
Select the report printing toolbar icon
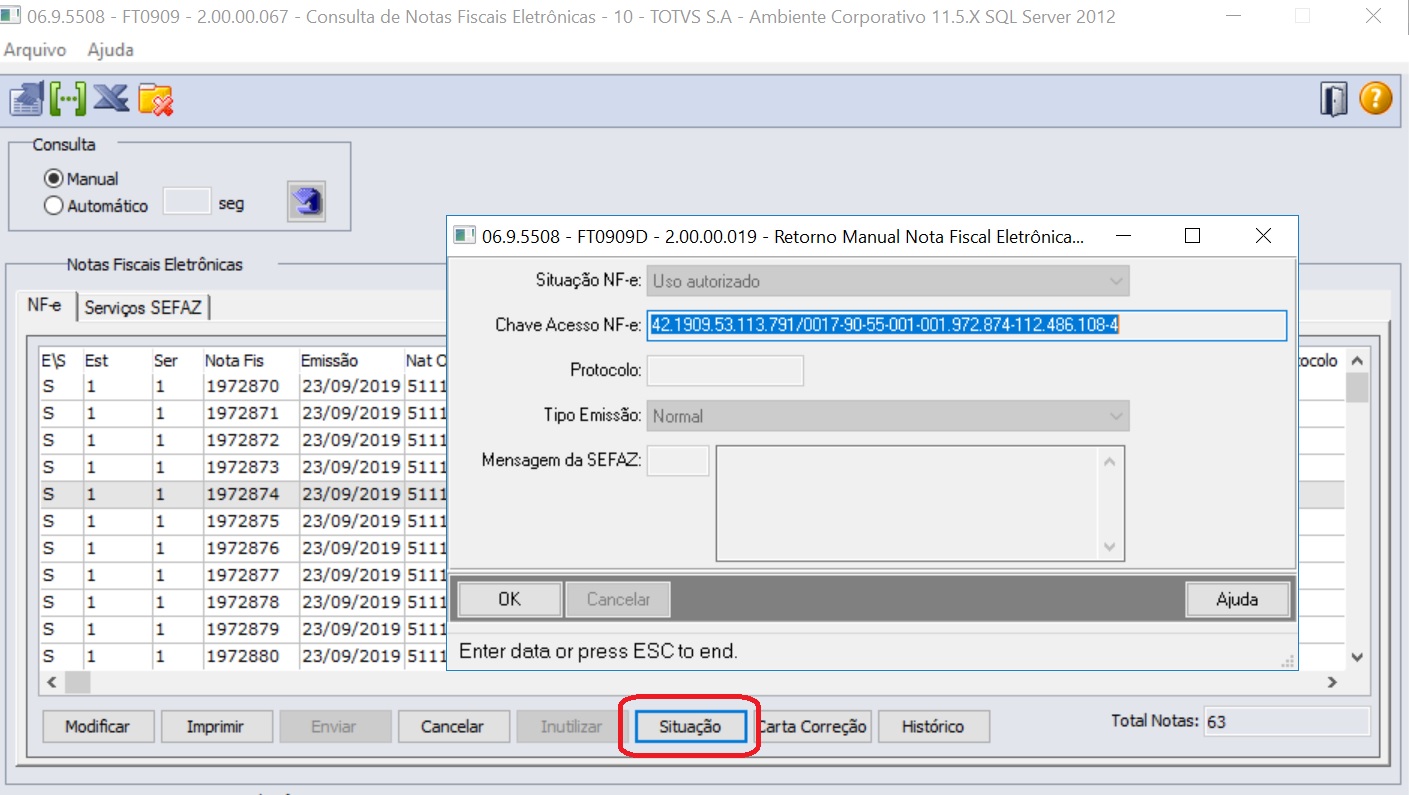tap(27, 98)
